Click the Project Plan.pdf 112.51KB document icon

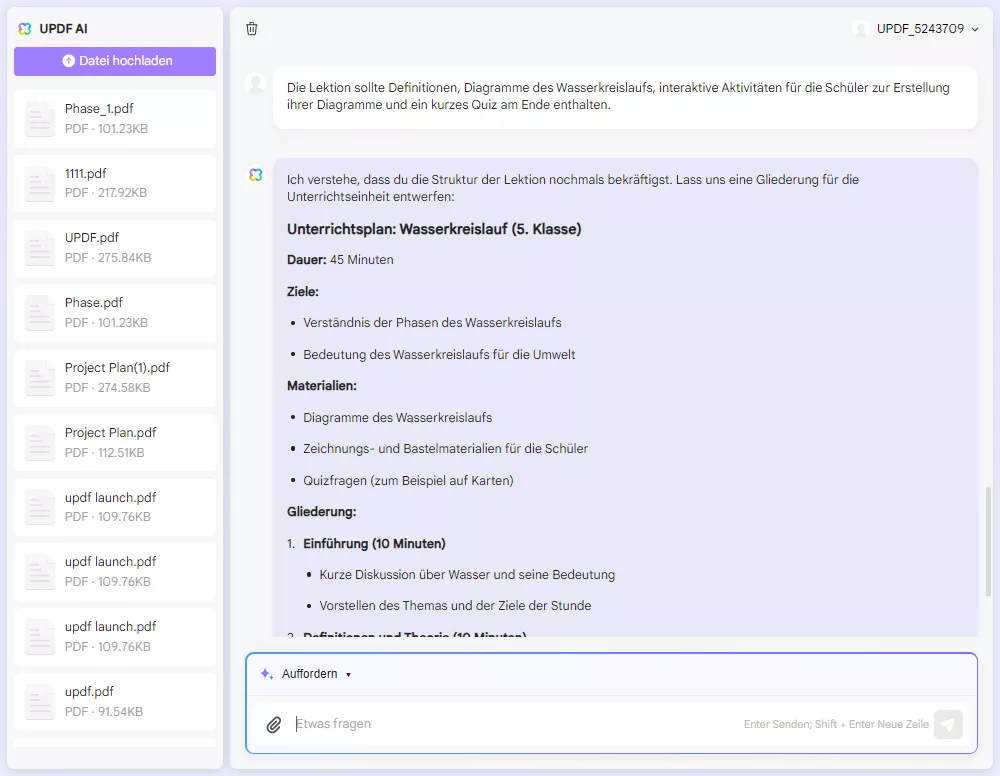40,443
